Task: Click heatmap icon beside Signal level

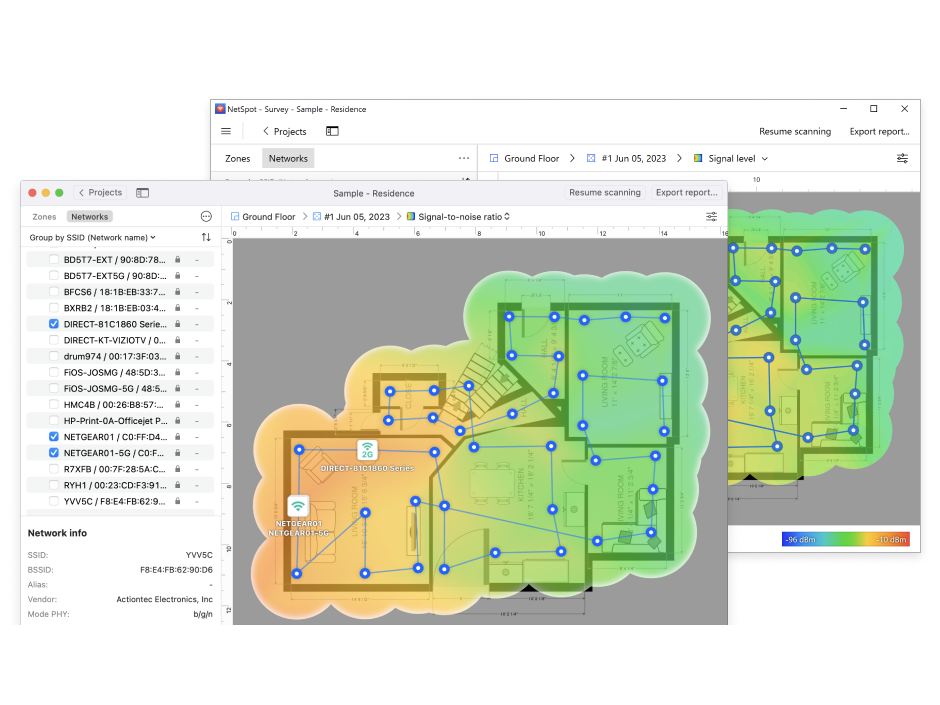Action: click(x=698, y=158)
